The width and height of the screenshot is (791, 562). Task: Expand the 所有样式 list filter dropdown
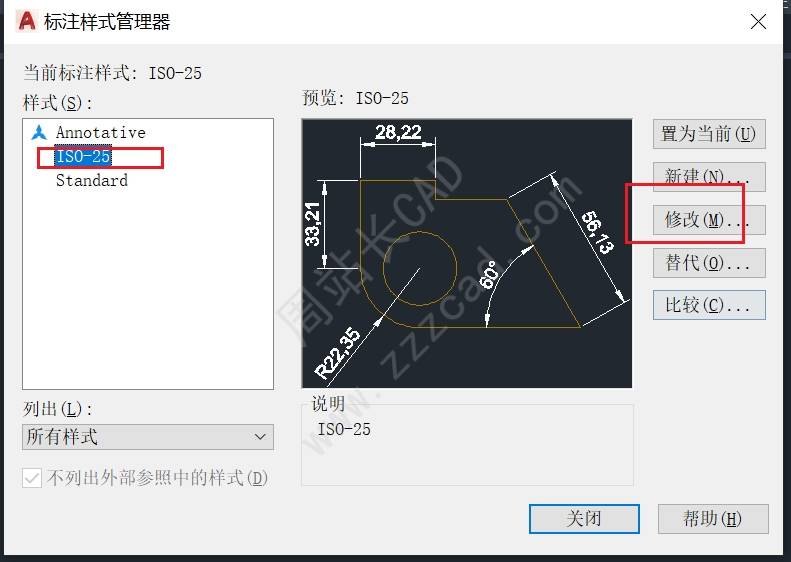pyautogui.click(x=148, y=437)
